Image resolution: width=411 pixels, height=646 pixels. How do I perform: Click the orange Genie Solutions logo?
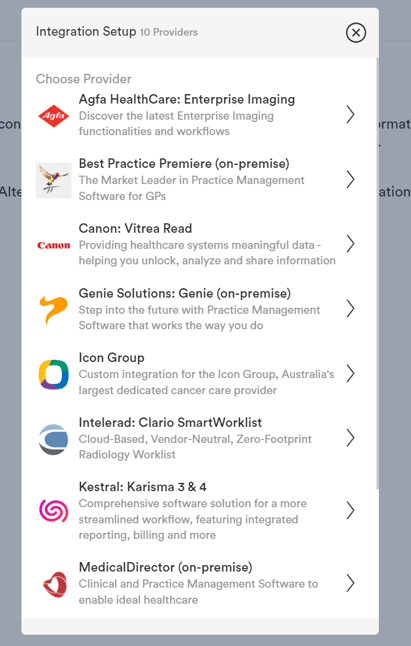54,309
